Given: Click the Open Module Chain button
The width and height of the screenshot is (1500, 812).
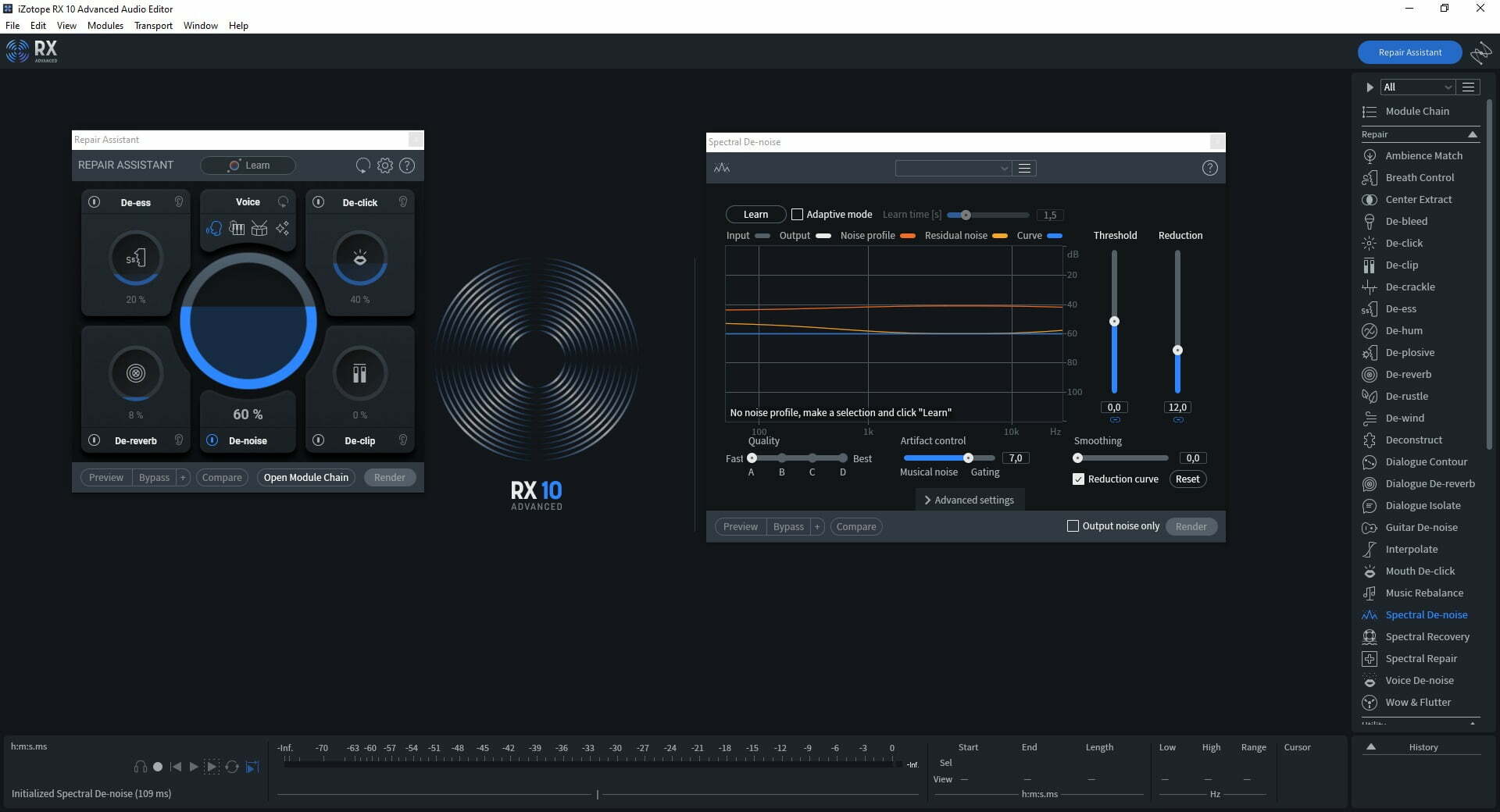Looking at the screenshot, I should point(305,478).
